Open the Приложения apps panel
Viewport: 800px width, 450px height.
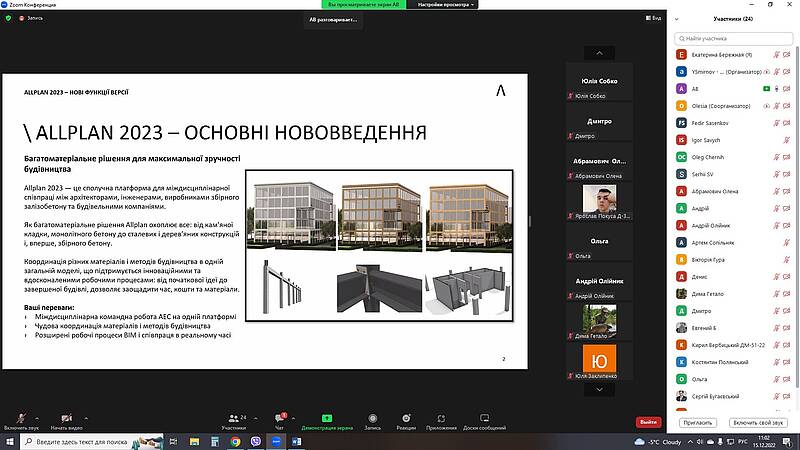click(441, 421)
